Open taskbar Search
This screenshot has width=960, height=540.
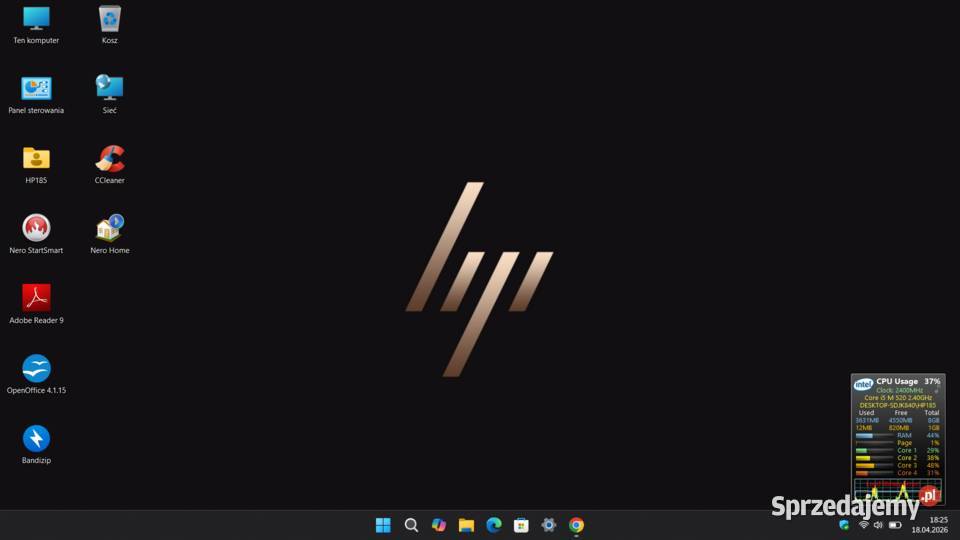tap(411, 525)
